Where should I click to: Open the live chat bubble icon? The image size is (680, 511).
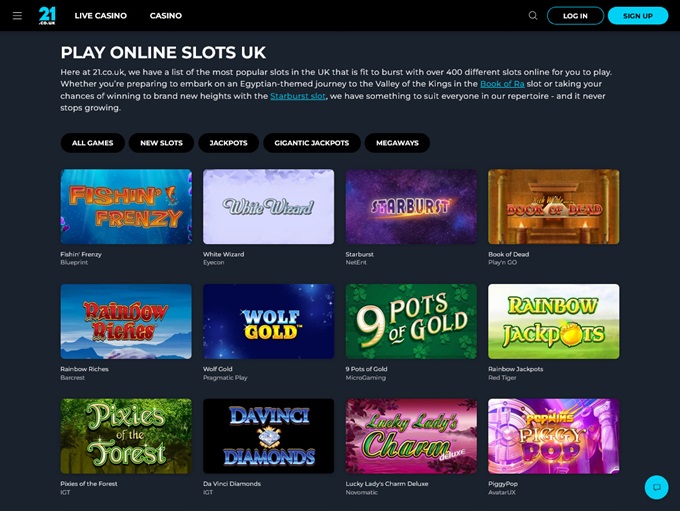[657, 487]
